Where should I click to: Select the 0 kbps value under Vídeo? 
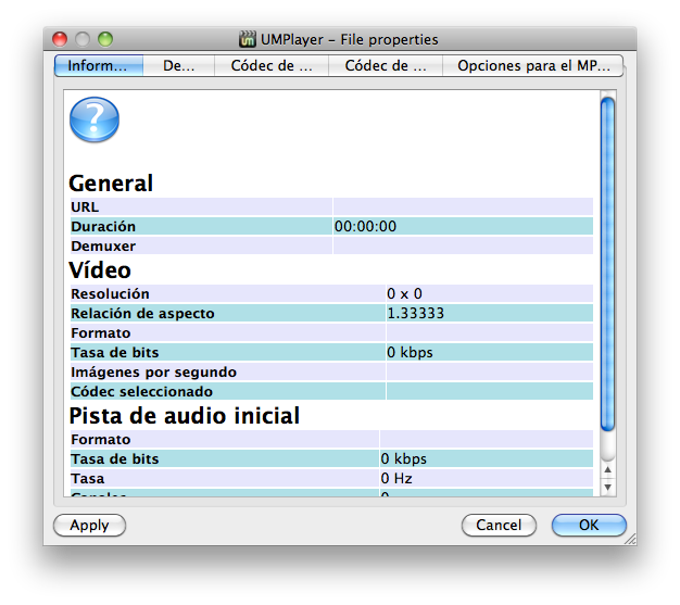[x=410, y=352]
